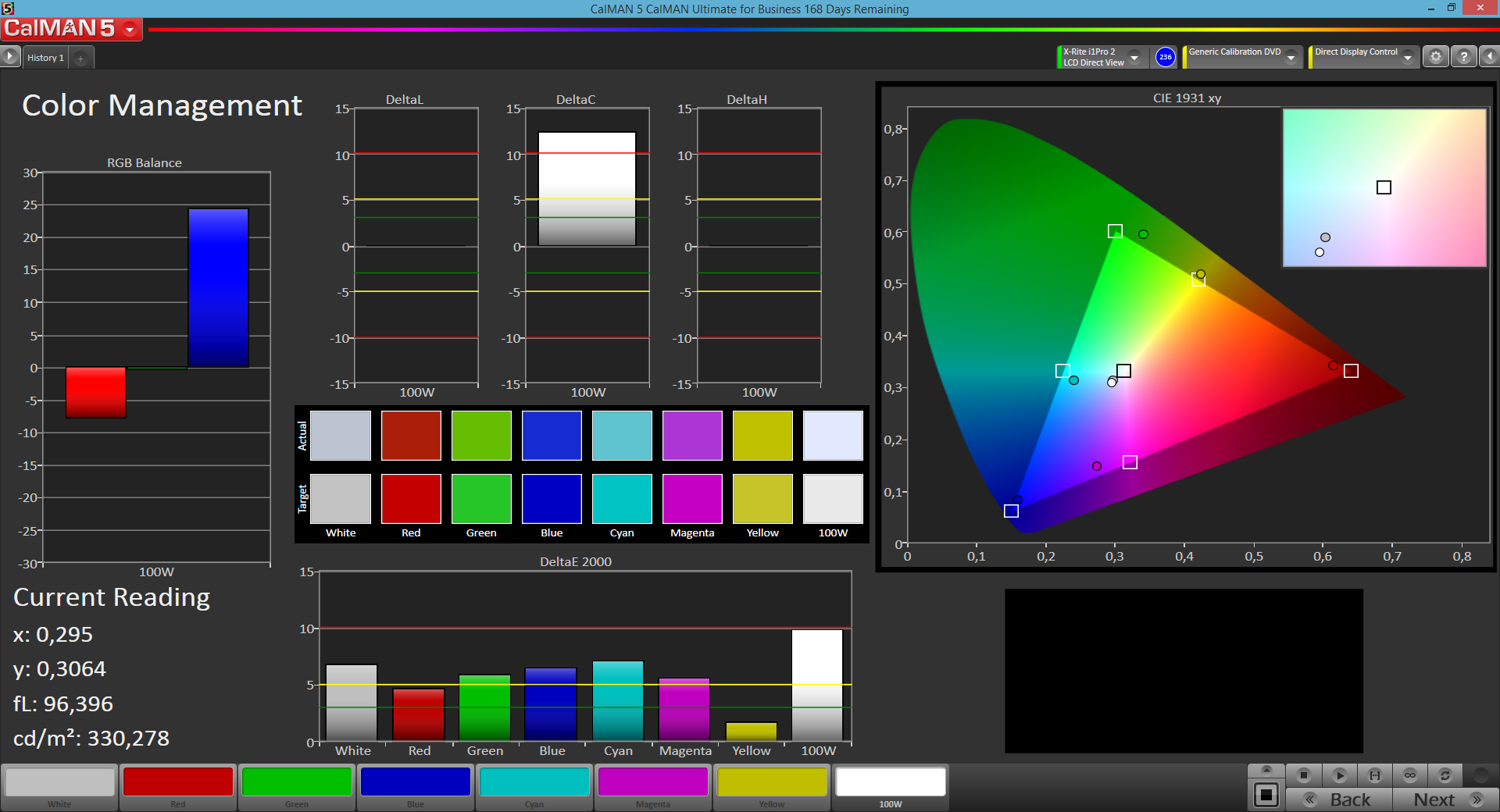The height and width of the screenshot is (812, 1500).
Task: Click the x: 0,295 reading
Action: 53,635
